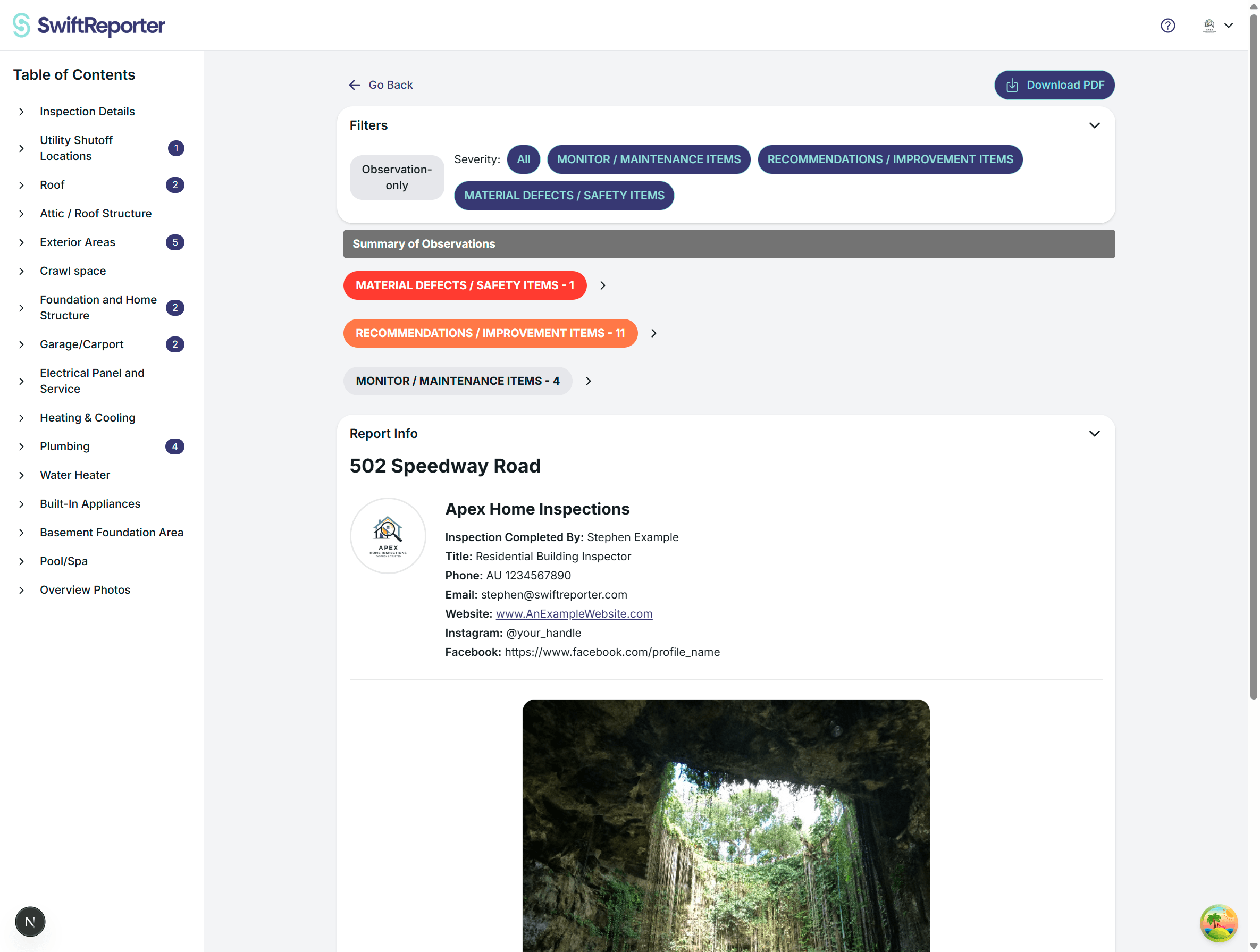Click the cave cover photo
1260x952 pixels.
click(x=726, y=825)
